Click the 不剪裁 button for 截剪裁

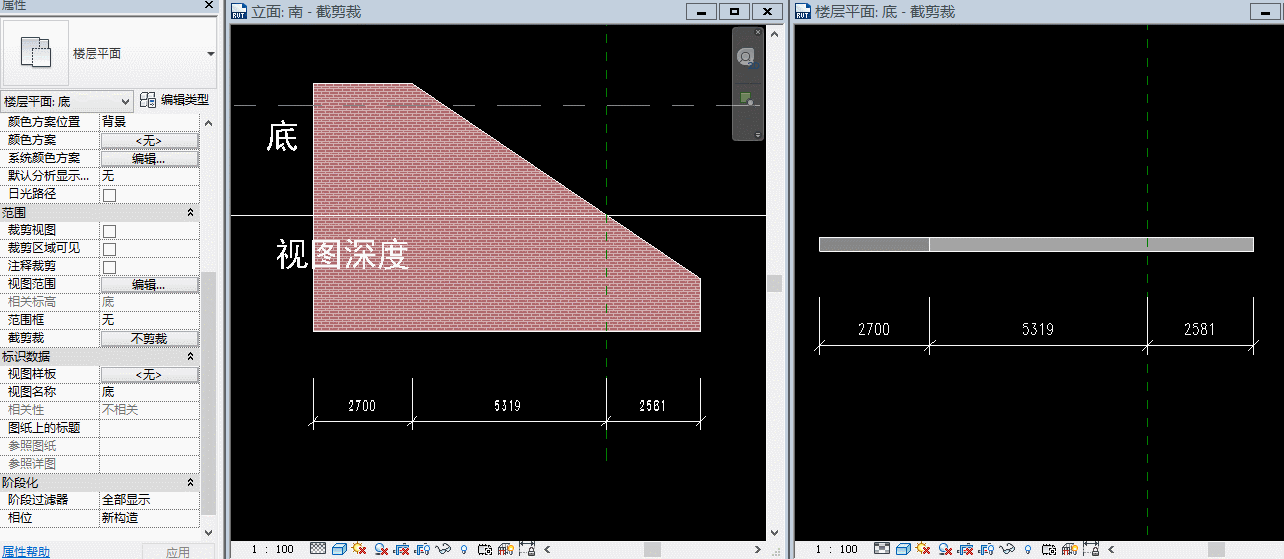click(x=149, y=339)
